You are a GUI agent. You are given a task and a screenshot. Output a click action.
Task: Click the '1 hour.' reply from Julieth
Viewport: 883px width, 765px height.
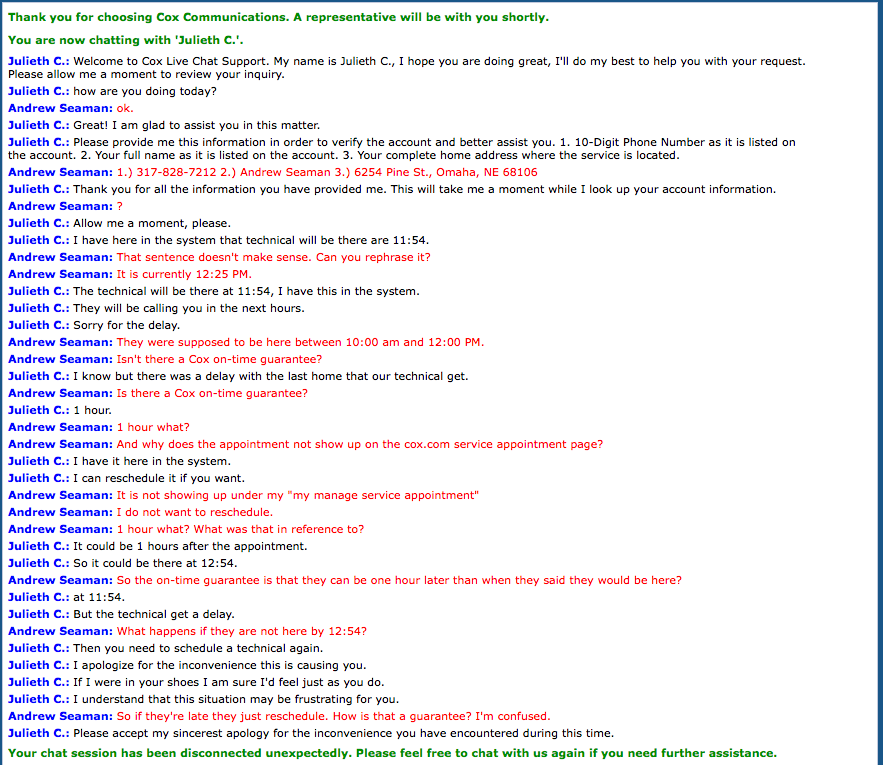[x=60, y=410]
